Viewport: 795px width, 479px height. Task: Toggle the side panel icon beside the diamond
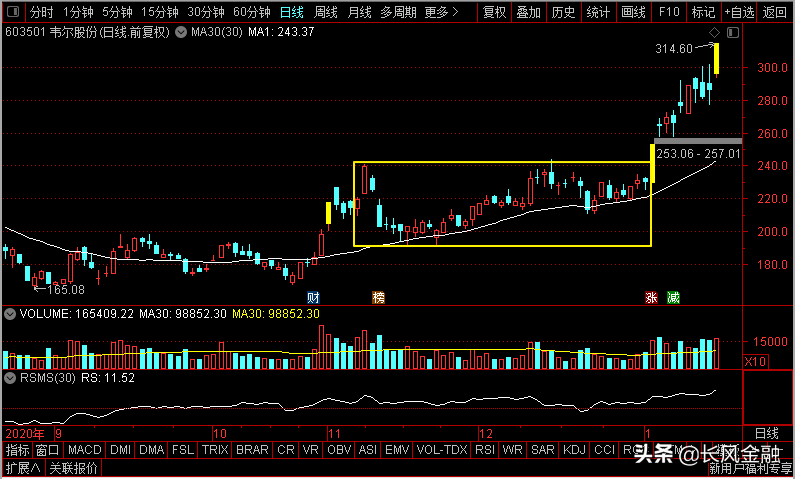[733, 33]
